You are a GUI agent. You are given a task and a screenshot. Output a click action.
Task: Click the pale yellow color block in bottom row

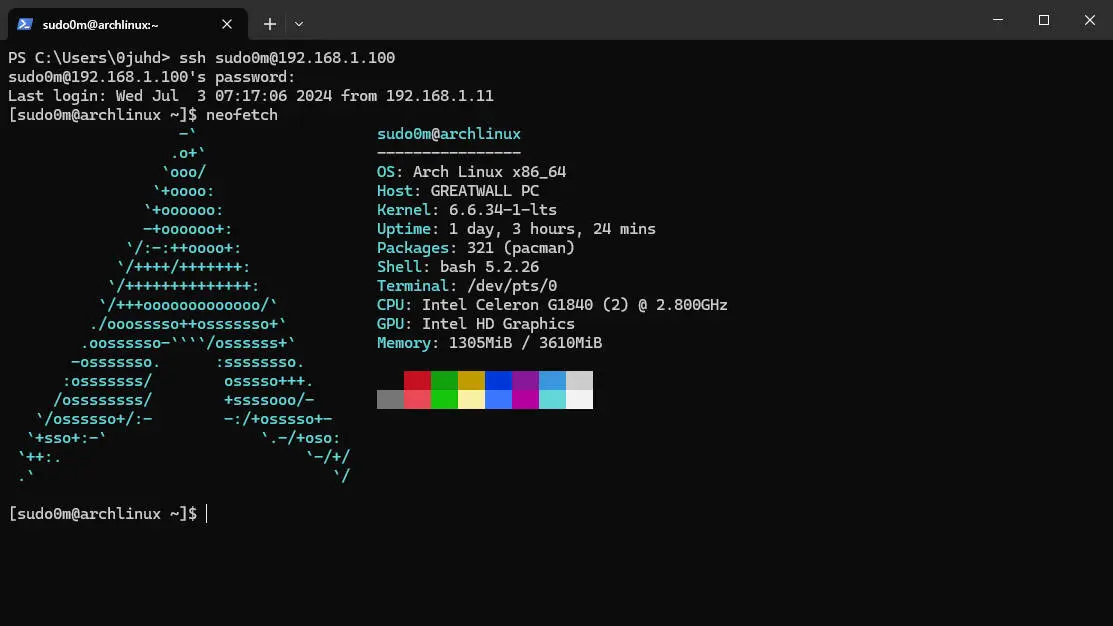click(471, 400)
